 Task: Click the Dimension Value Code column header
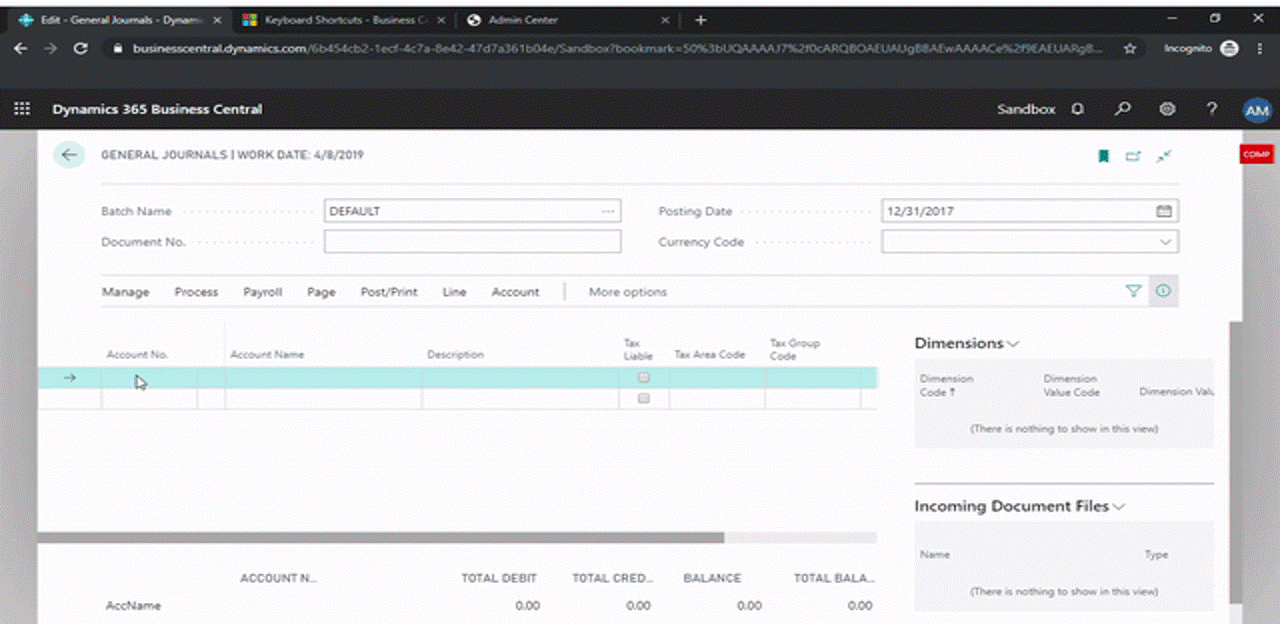coord(1072,385)
